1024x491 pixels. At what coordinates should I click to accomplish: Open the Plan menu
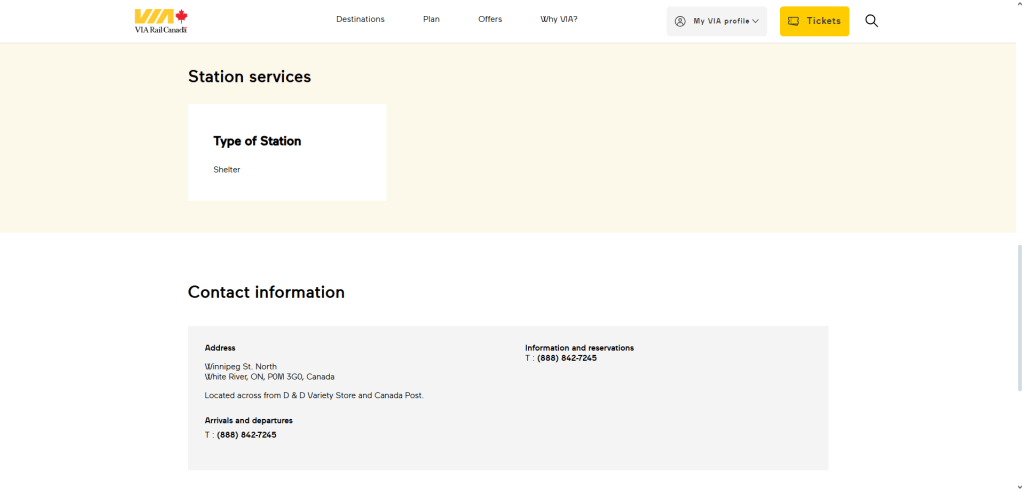click(431, 20)
